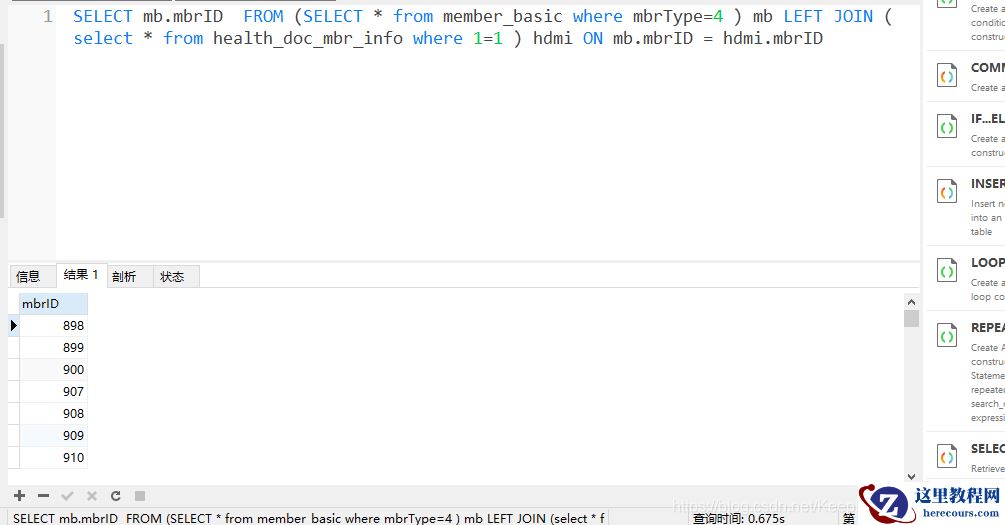Click the add record plus icon
The width and height of the screenshot is (1005, 525).
(19, 496)
